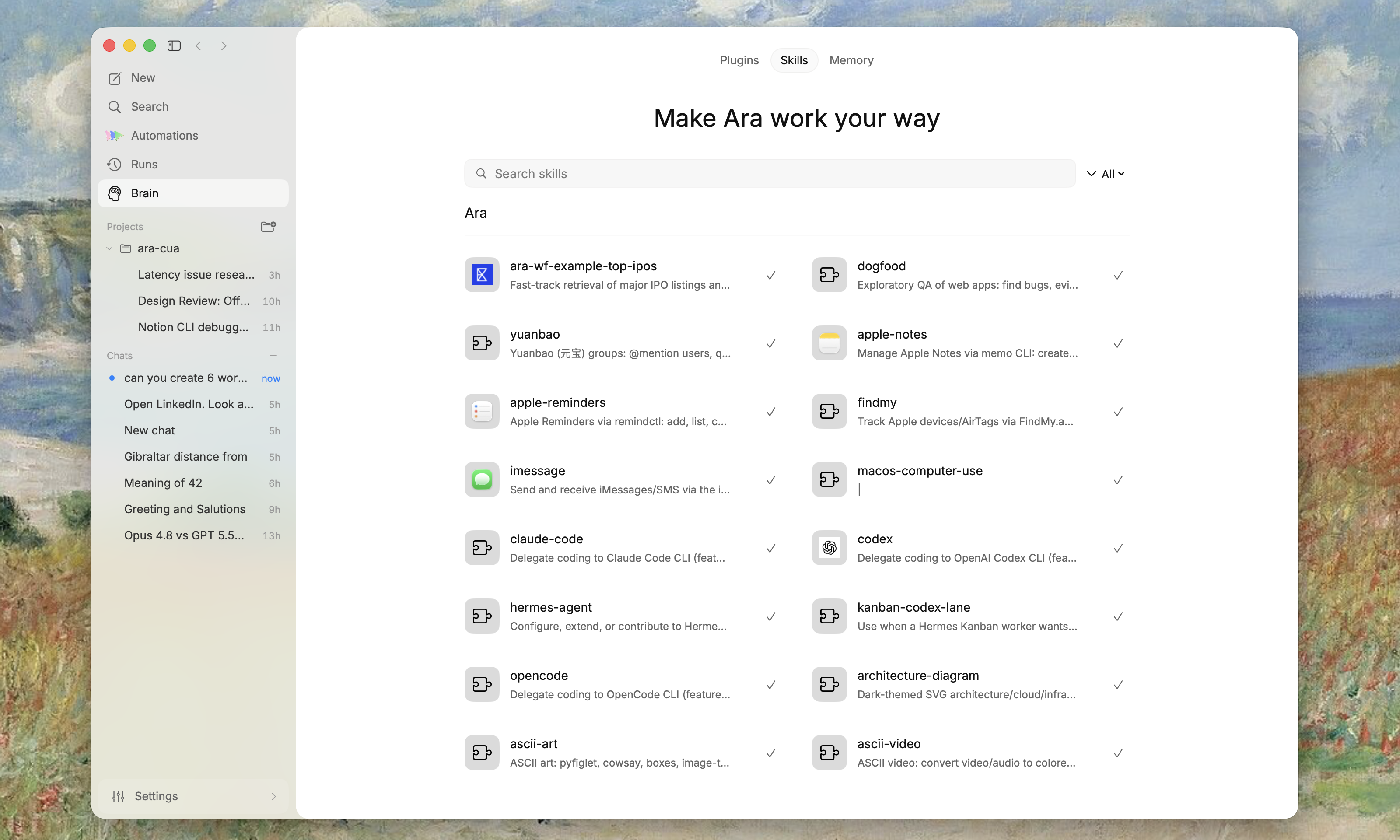The image size is (1400, 840).
Task: Toggle the apple-reminders skill checkmark
Action: coord(771,412)
